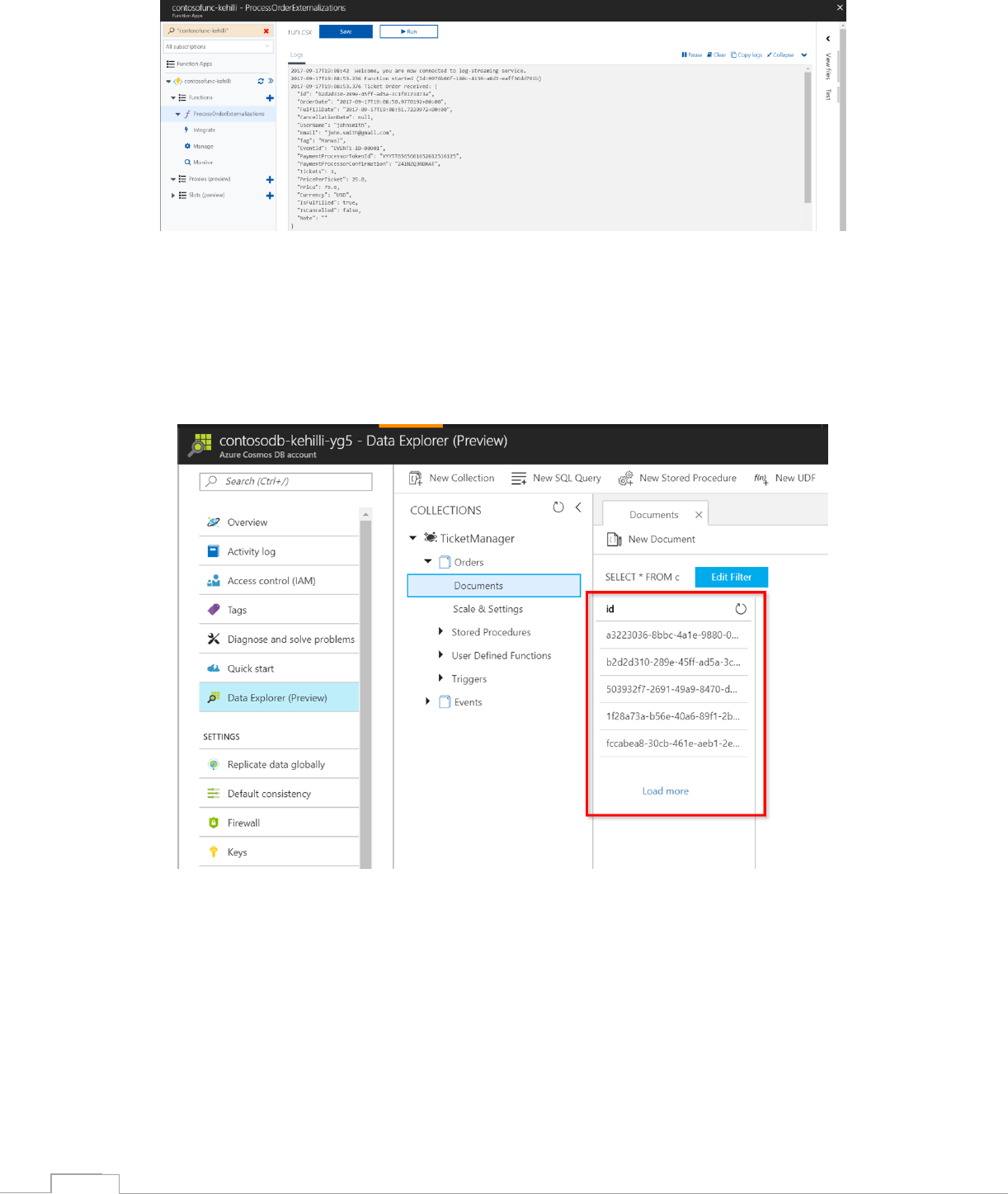Clear the function logs
This screenshot has width=1008, height=1194.
click(x=717, y=55)
